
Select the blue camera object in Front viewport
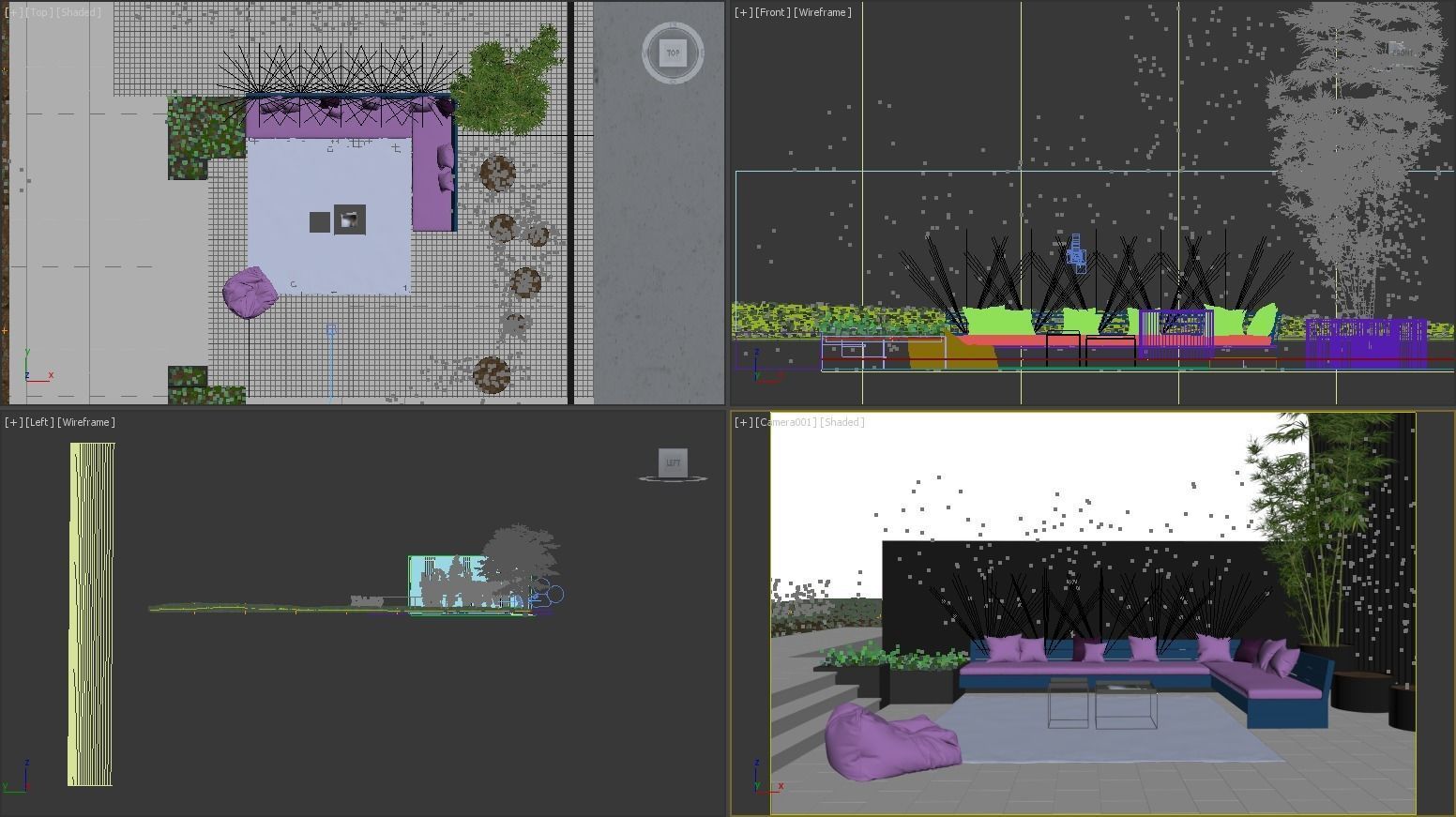[1076, 253]
